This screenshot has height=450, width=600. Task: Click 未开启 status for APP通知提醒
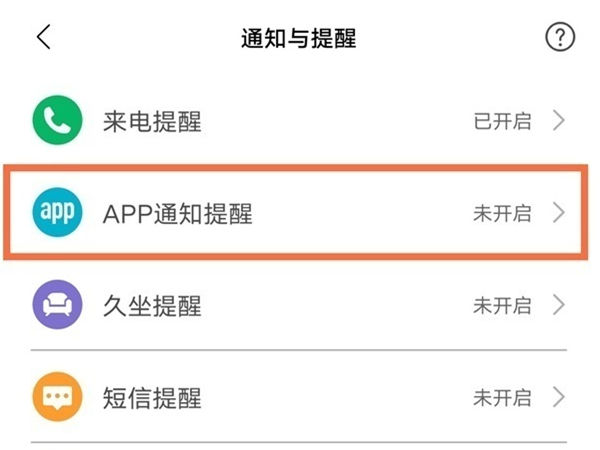click(502, 213)
